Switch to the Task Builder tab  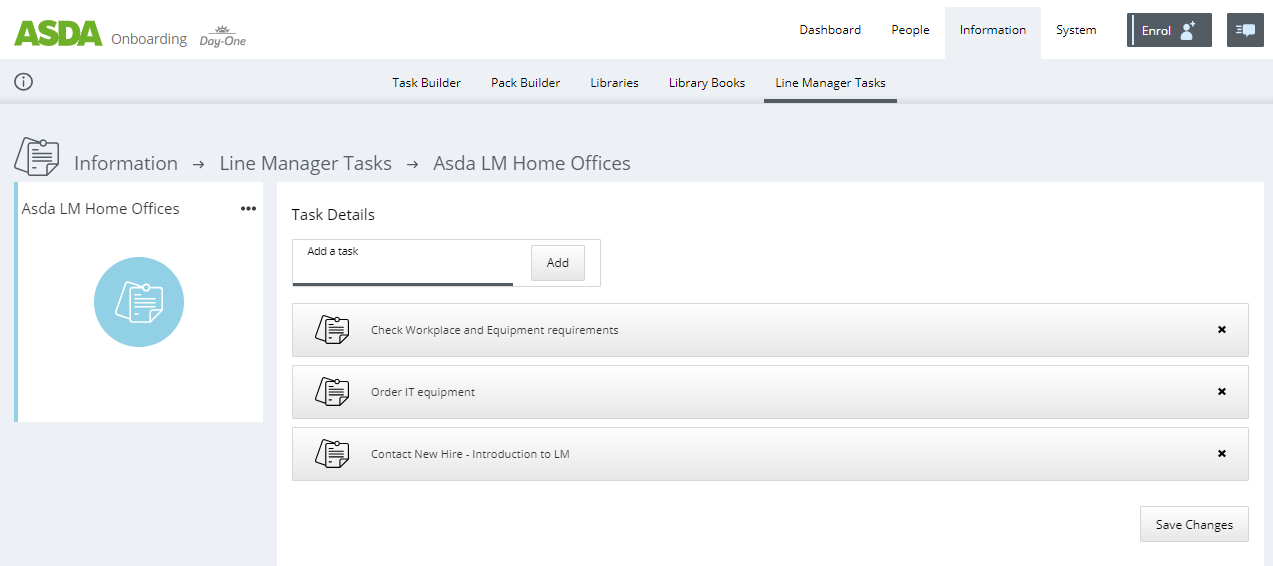(x=426, y=83)
